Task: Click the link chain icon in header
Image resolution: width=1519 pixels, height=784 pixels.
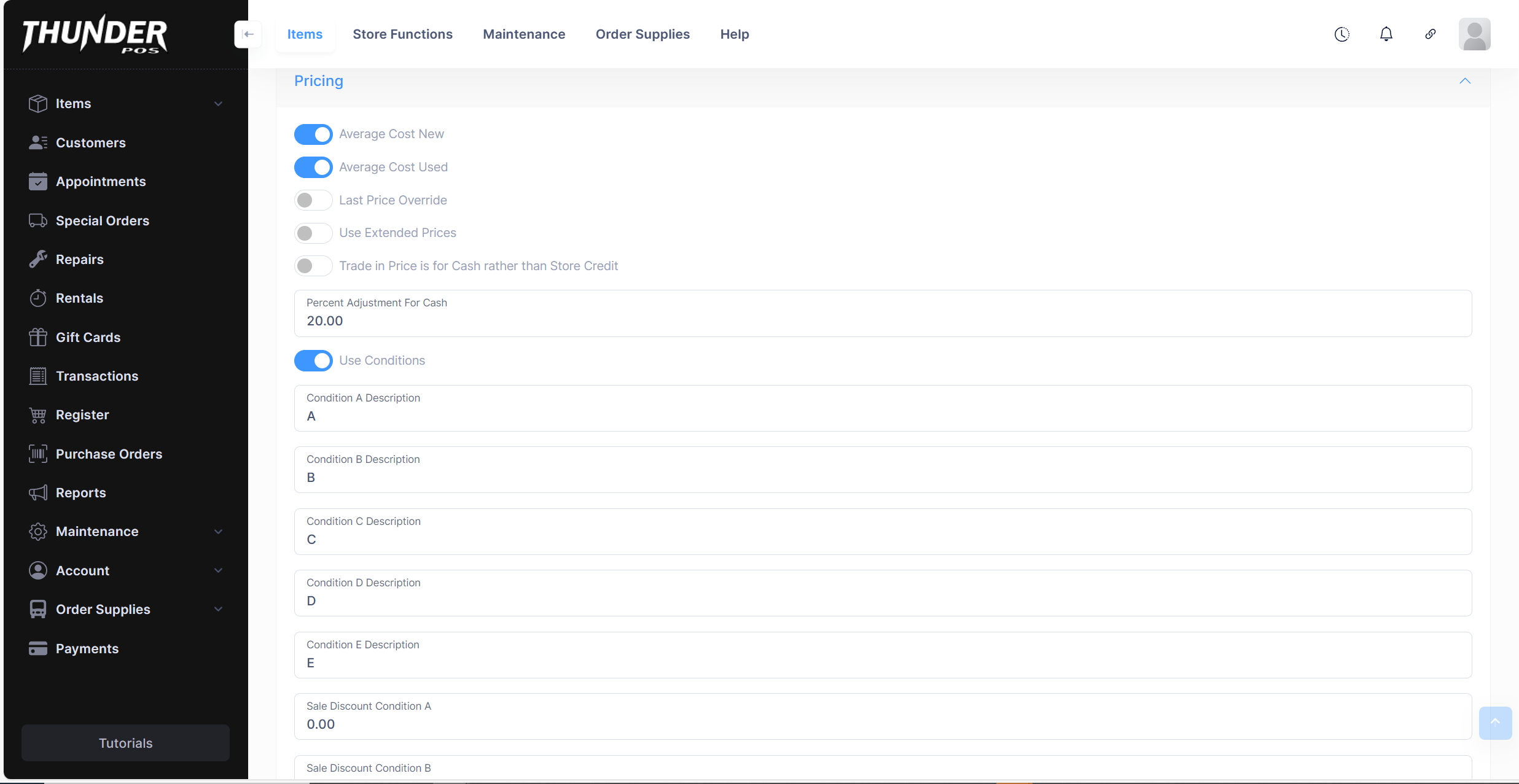Action: click(x=1430, y=34)
